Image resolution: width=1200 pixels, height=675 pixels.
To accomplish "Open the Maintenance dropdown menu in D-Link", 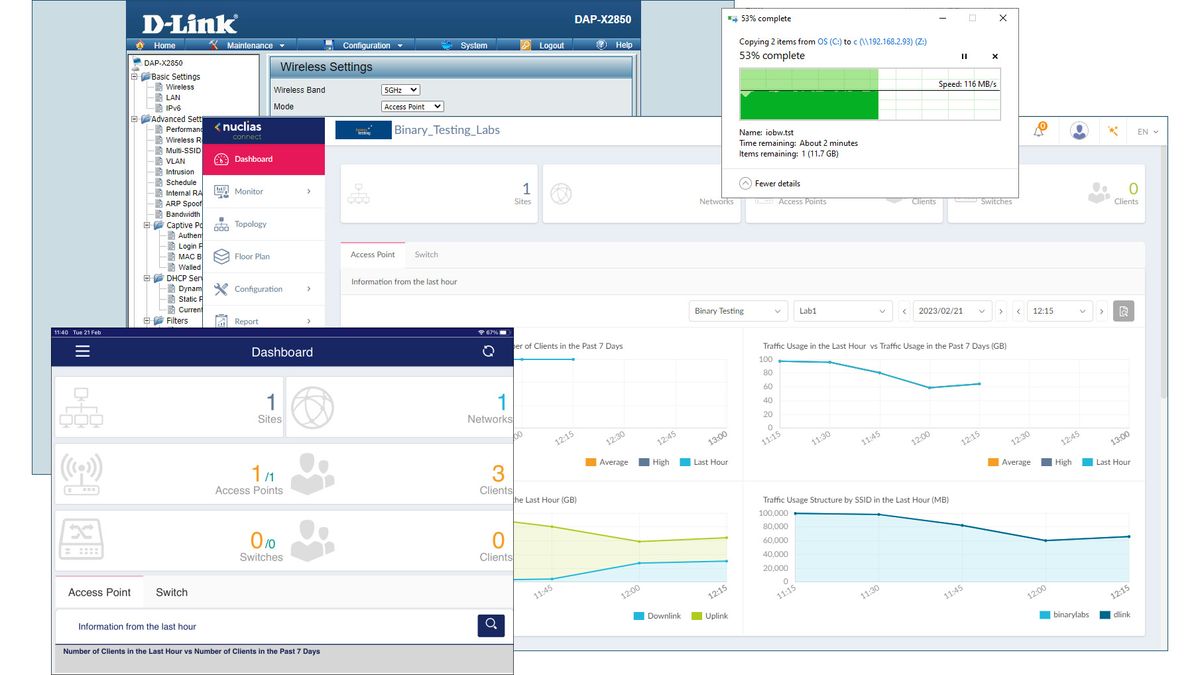I will point(248,45).
